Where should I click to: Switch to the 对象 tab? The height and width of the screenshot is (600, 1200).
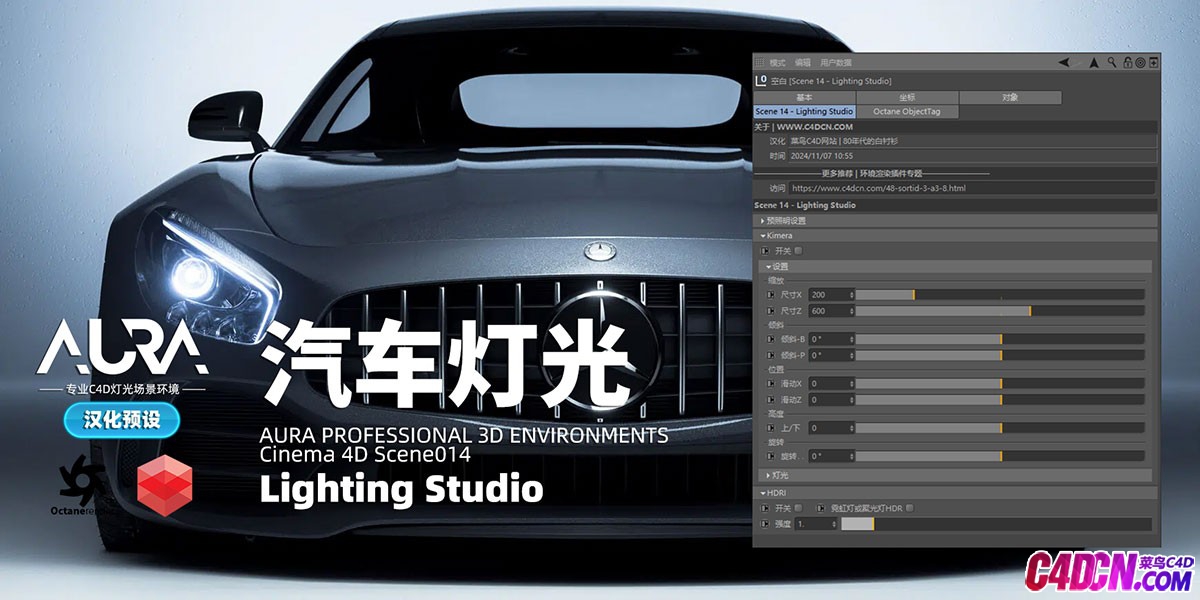click(1010, 98)
